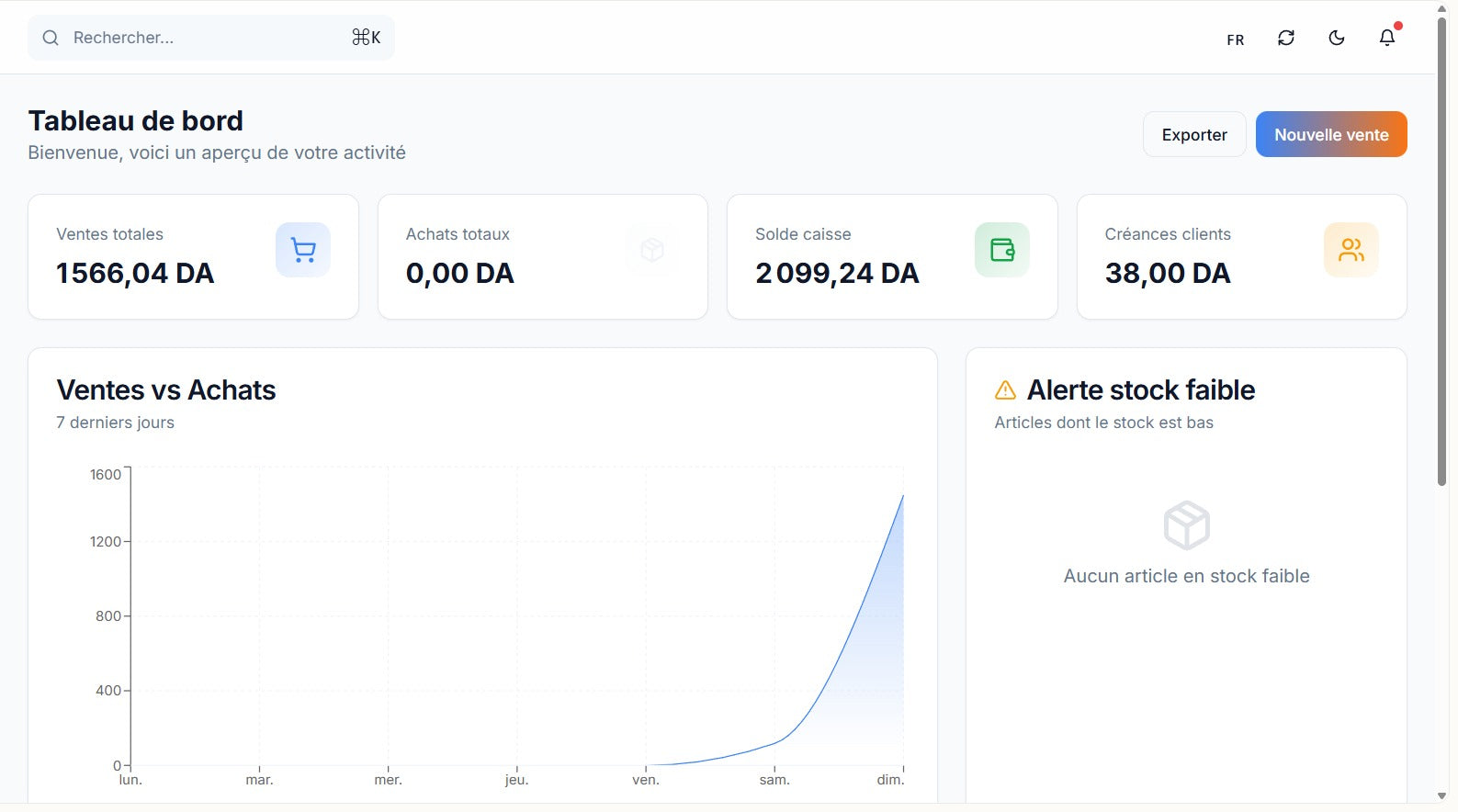This screenshot has height=812, width=1458.
Task: Click the users icon on Créances clients
Action: pos(1351,250)
